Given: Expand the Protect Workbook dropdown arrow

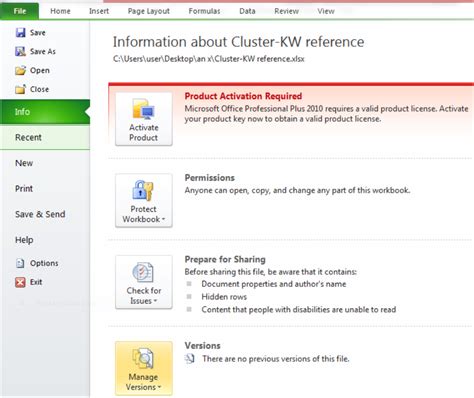Looking at the screenshot, I should [164, 220].
